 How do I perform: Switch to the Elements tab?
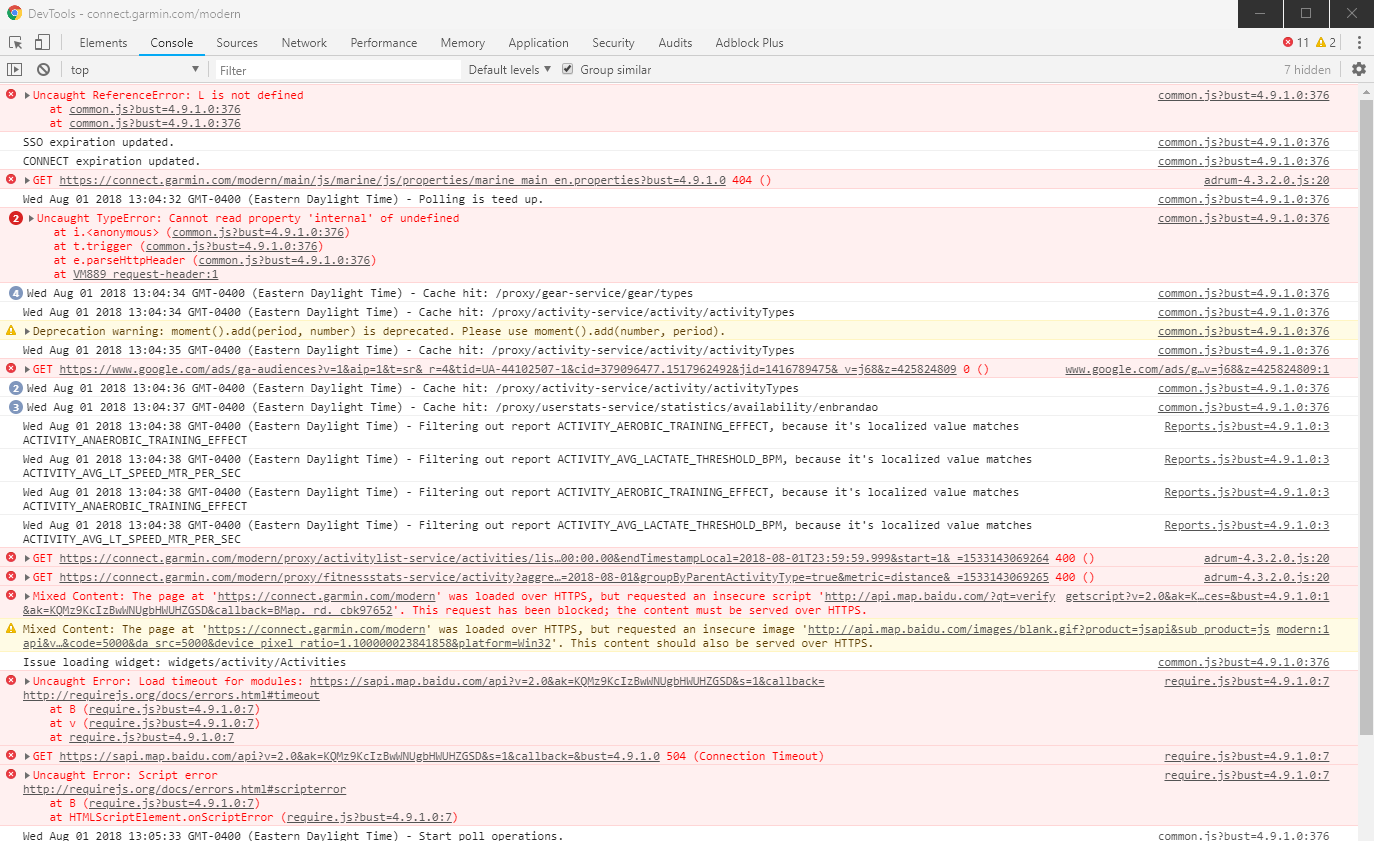(x=103, y=43)
